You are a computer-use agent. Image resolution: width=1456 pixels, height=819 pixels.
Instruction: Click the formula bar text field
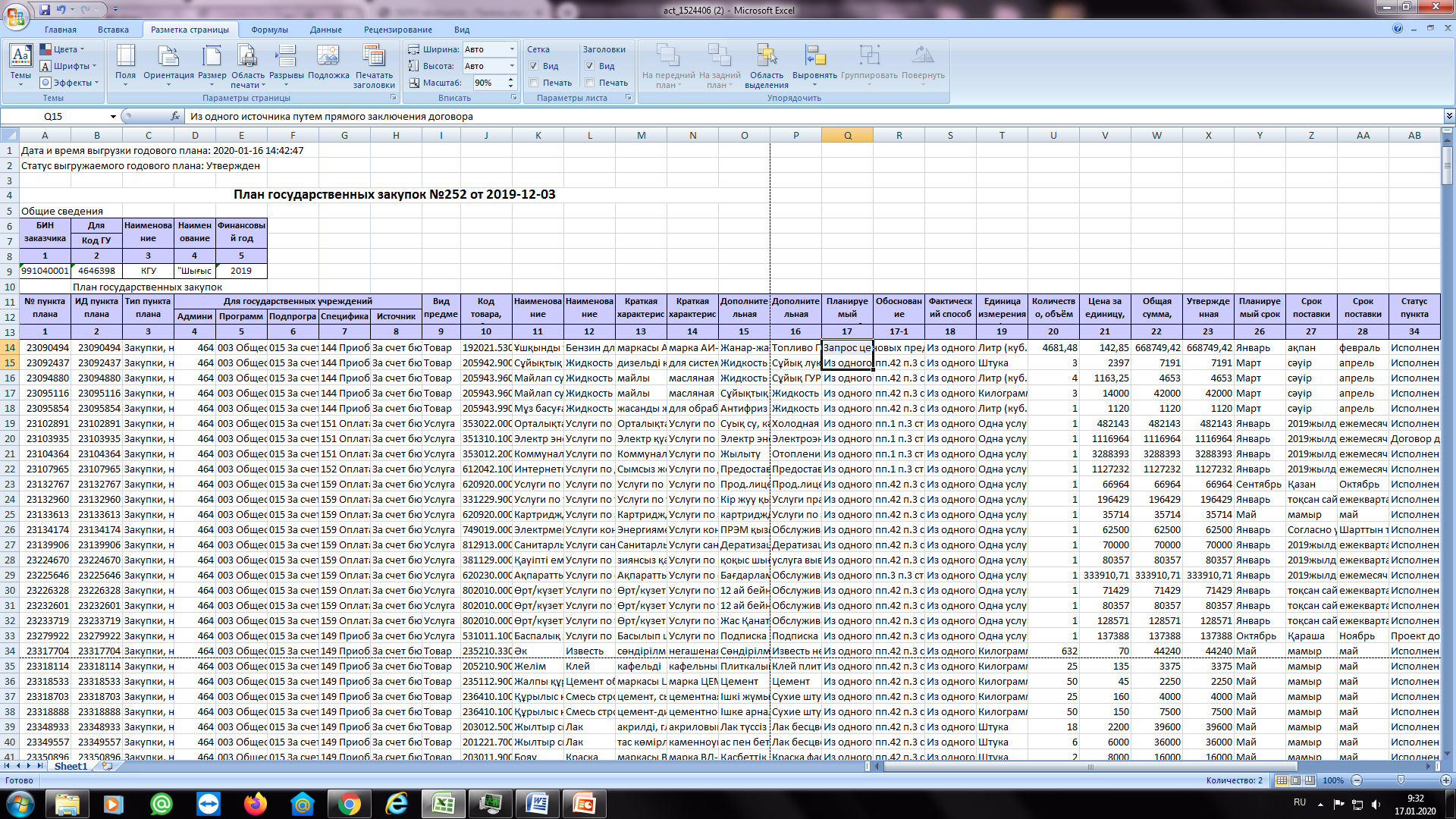pos(814,116)
